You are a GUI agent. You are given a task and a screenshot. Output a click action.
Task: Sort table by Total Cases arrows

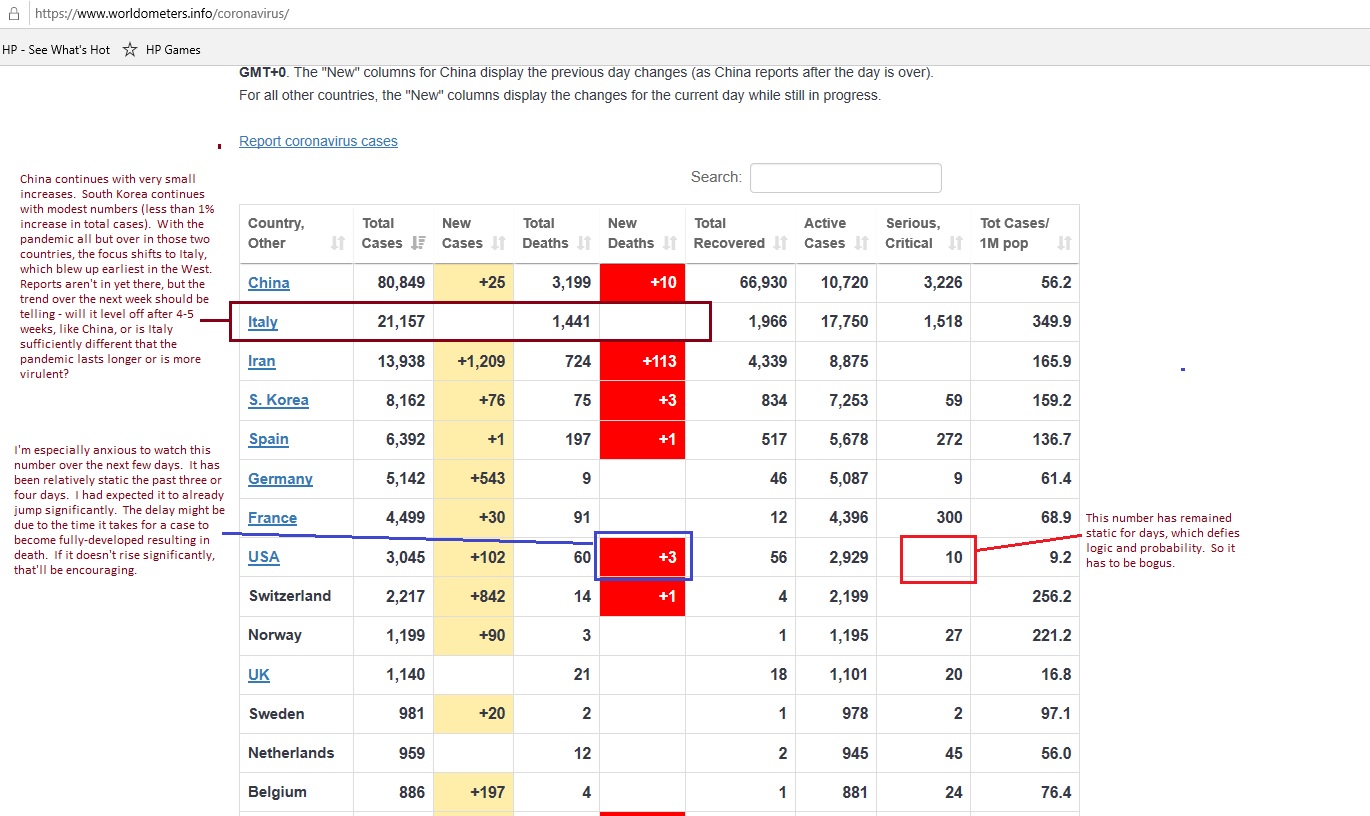pos(418,243)
